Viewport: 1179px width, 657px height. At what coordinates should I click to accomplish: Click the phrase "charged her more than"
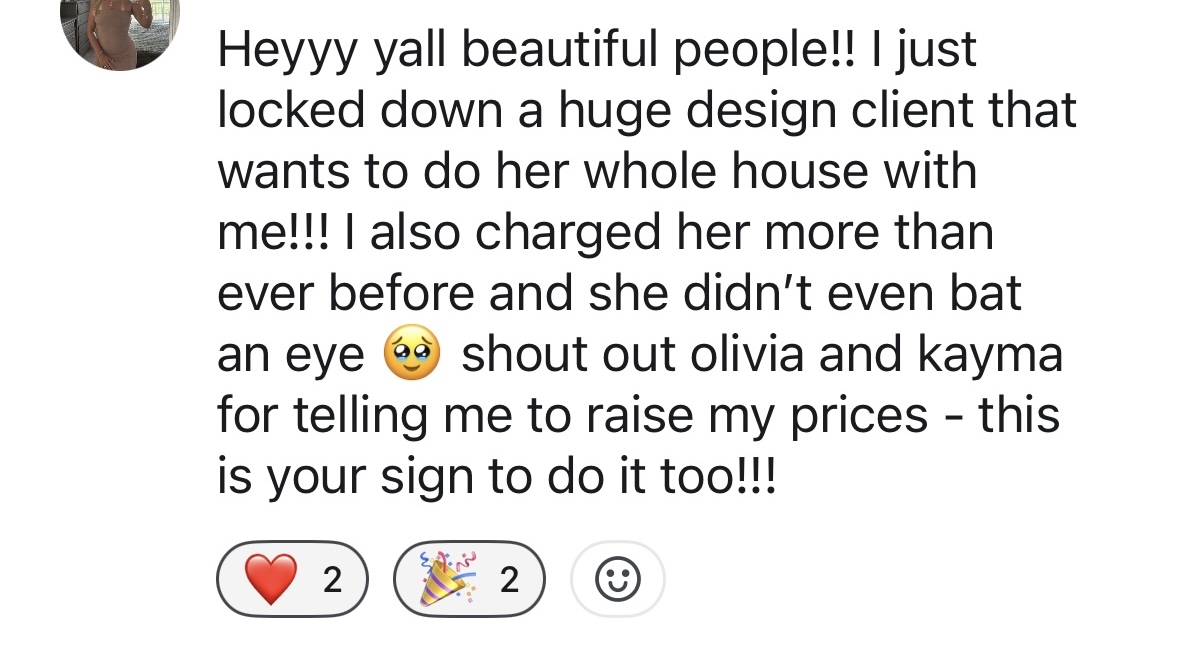point(734,234)
